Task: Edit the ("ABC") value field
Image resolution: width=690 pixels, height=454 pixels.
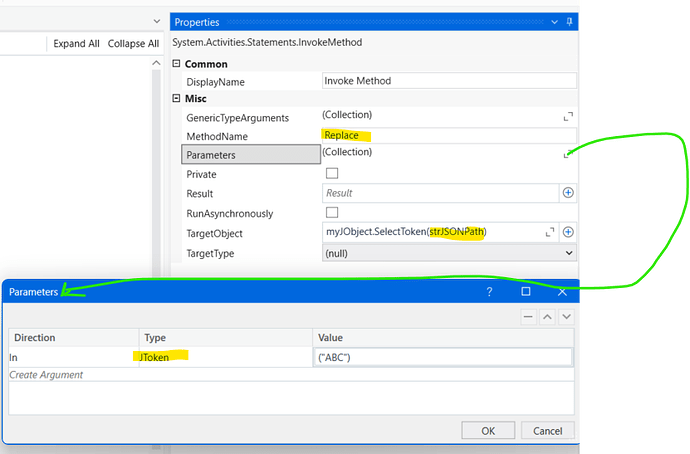Action: pyautogui.click(x=443, y=357)
